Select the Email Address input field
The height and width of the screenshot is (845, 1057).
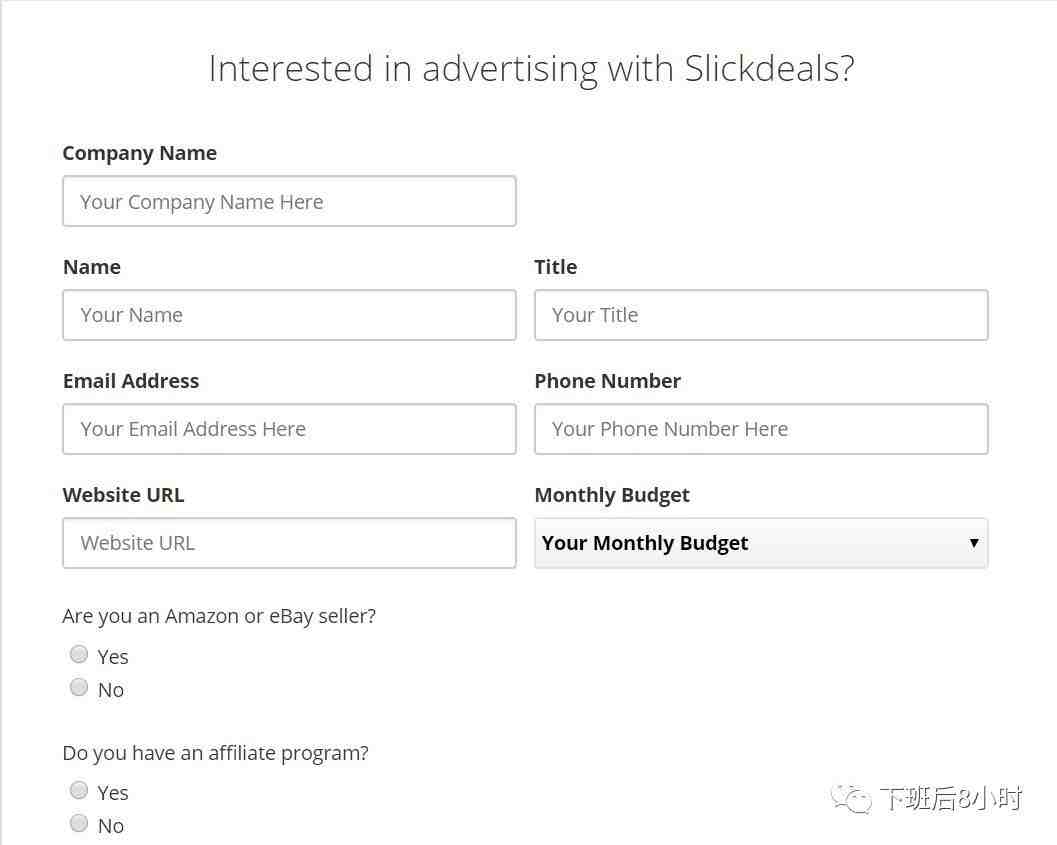pos(289,429)
